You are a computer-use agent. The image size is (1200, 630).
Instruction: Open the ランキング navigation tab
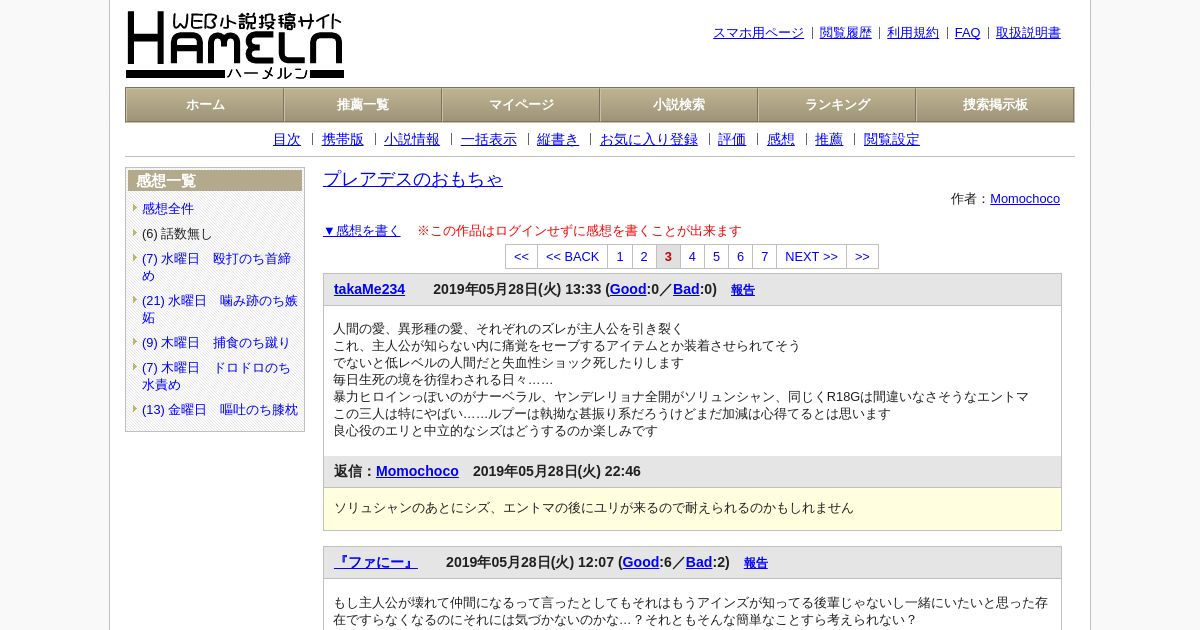point(837,105)
